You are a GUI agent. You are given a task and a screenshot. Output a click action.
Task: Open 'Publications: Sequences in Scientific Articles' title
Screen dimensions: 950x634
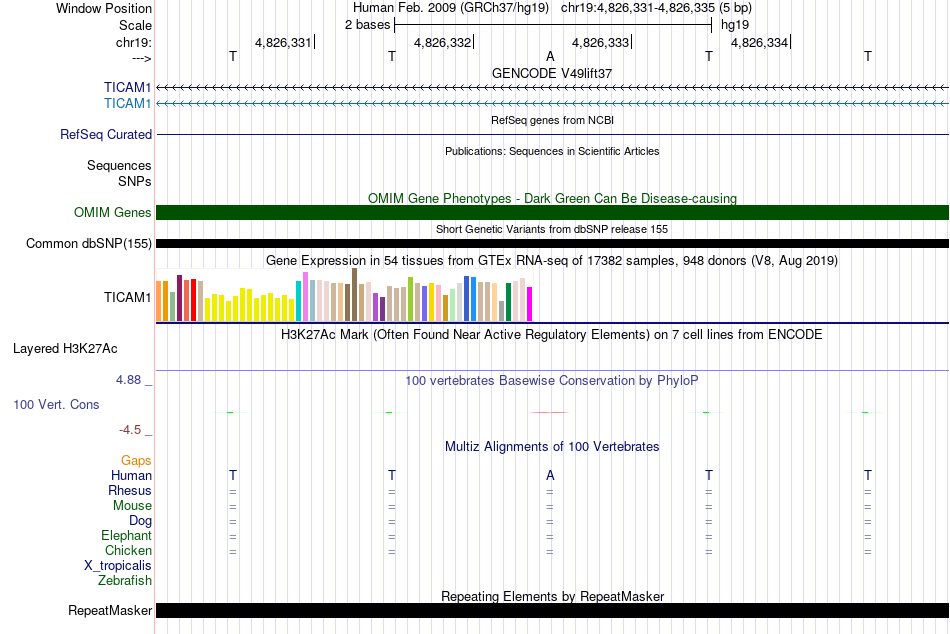pos(552,151)
